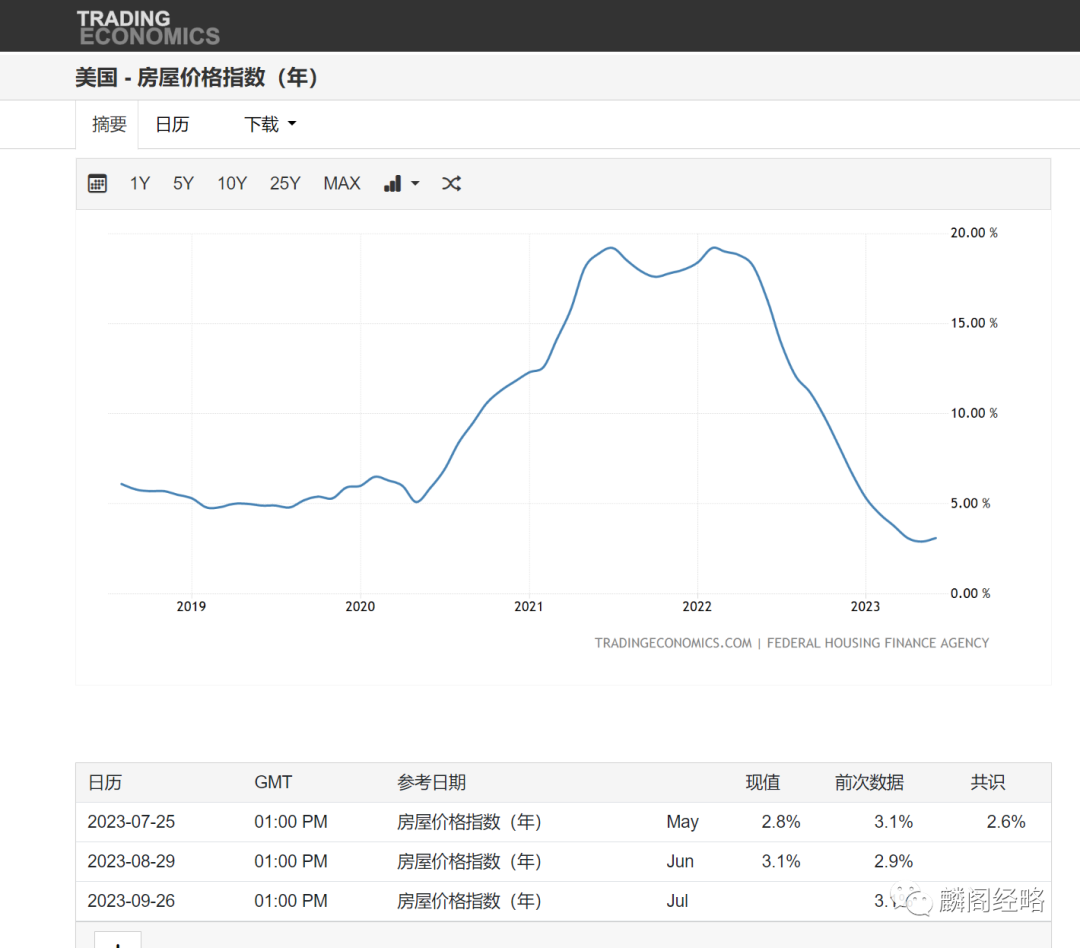Open 房屋价格指数 link in the Jul row

tap(469, 900)
